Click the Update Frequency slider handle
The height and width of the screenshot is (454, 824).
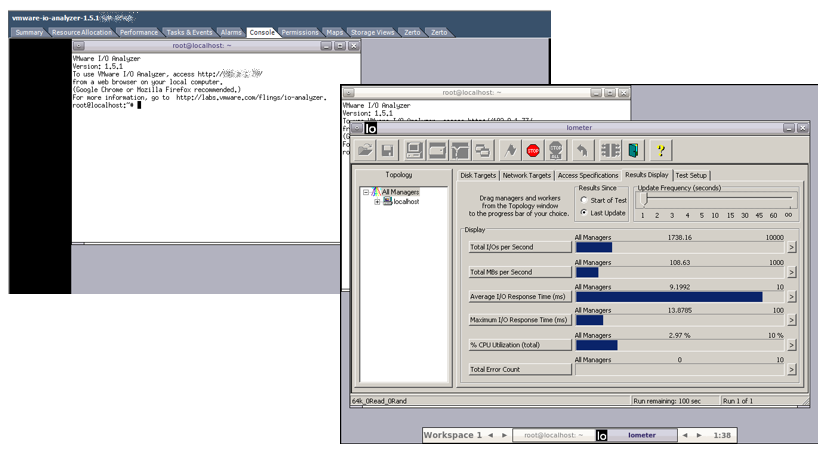point(645,199)
